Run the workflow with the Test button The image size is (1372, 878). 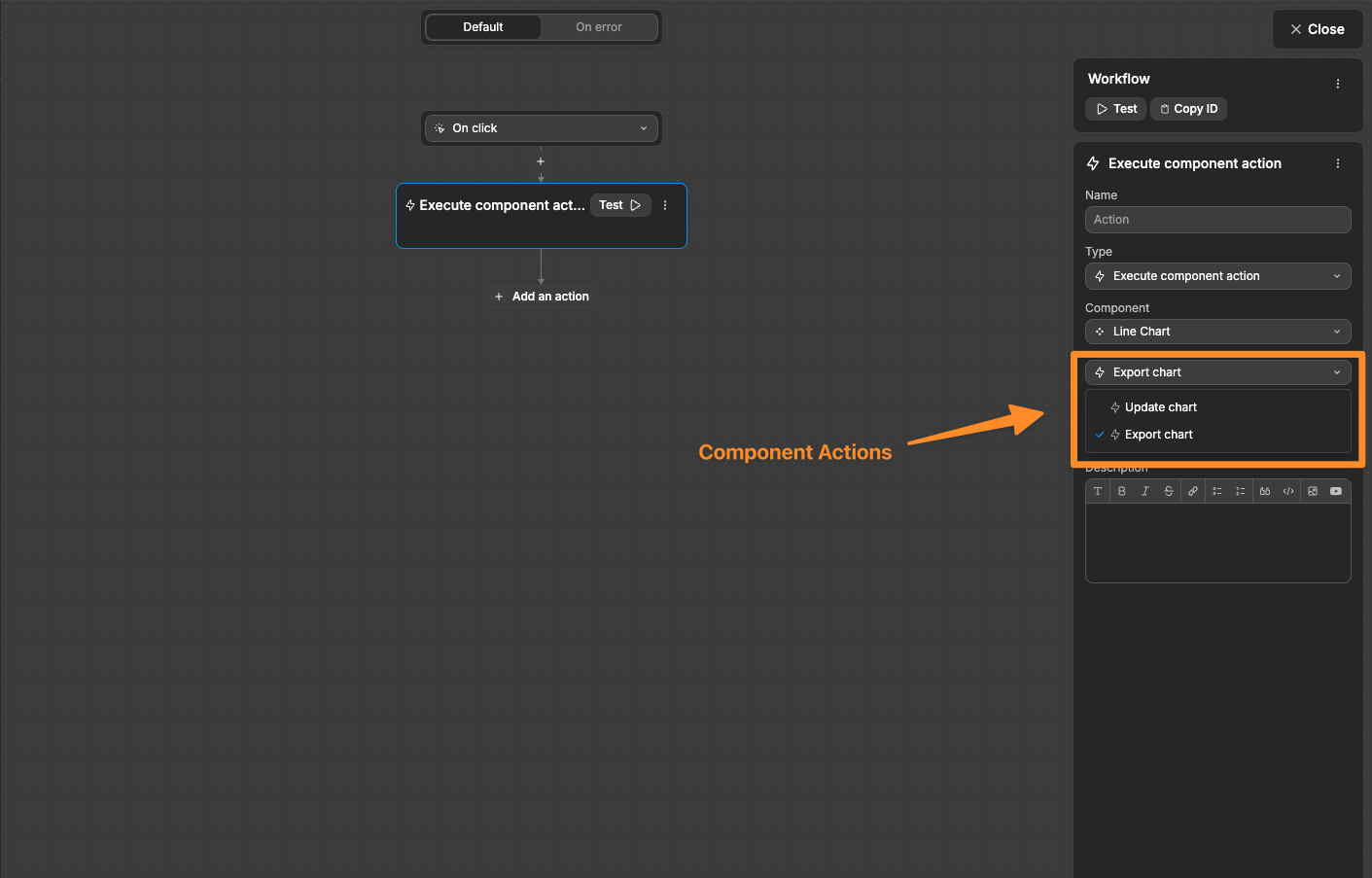click(1114, 108)
